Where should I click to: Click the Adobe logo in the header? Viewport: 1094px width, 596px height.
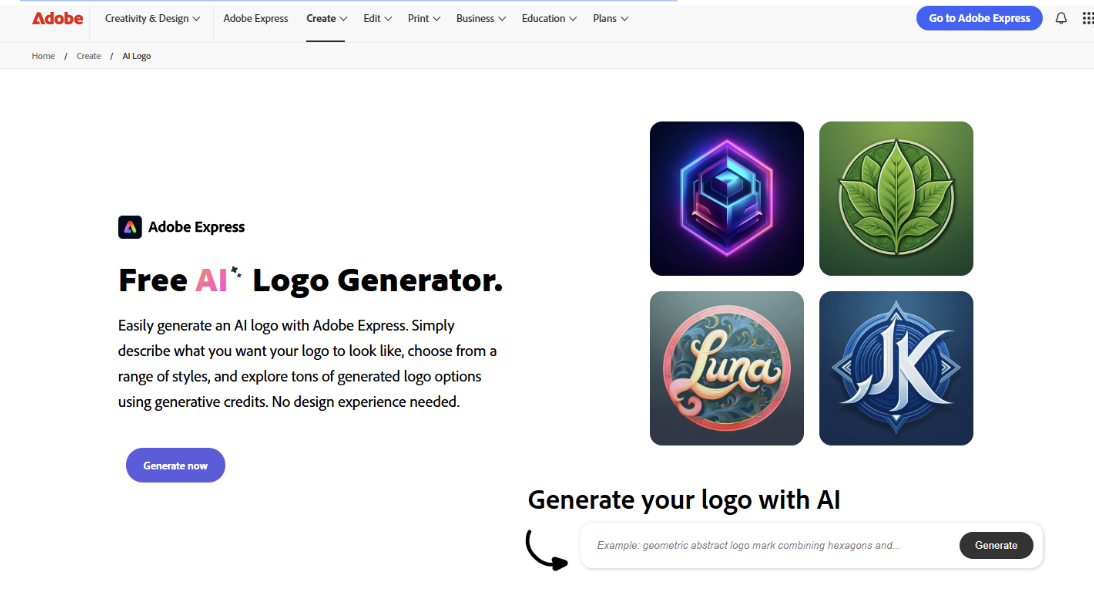[x=57, y=18]
